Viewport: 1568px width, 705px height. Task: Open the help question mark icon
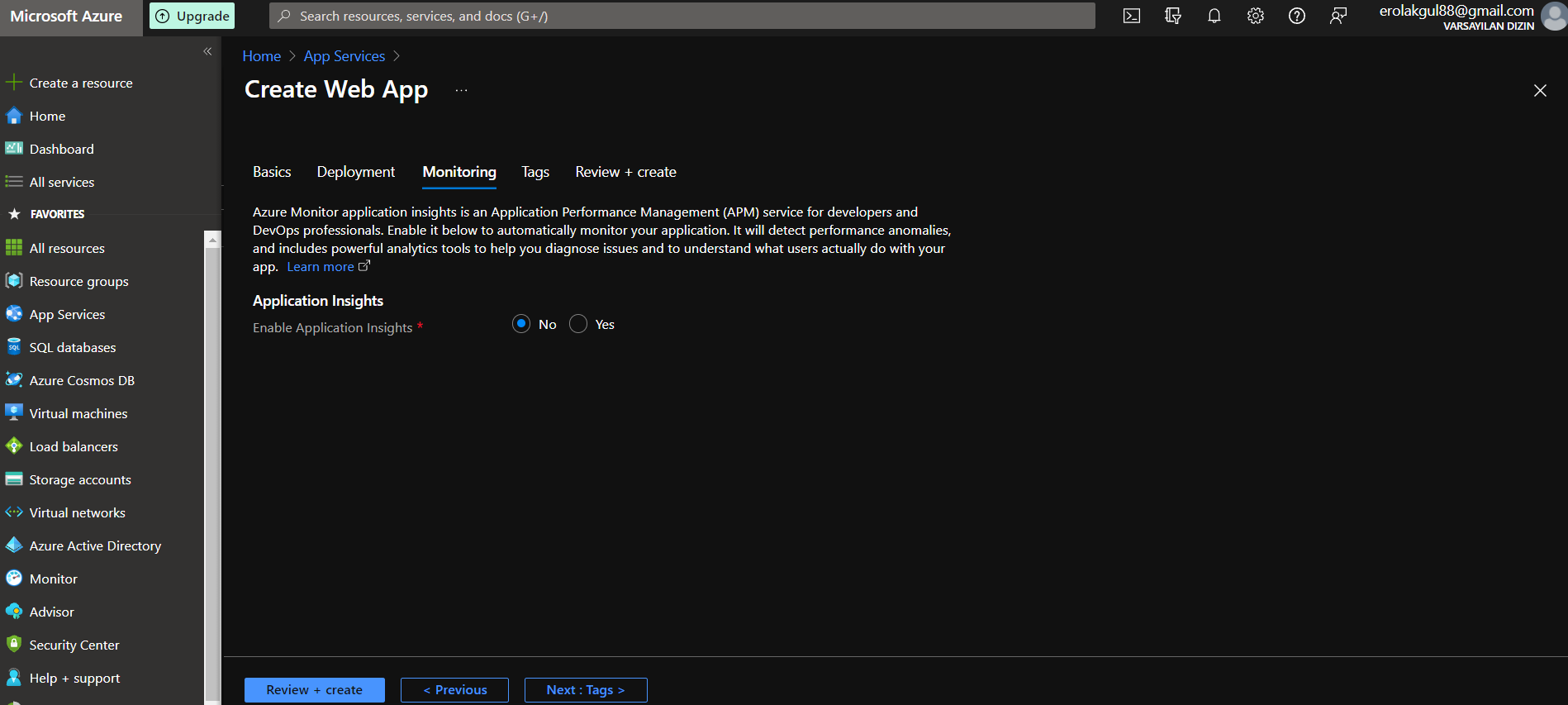[x=1296, y=16]
